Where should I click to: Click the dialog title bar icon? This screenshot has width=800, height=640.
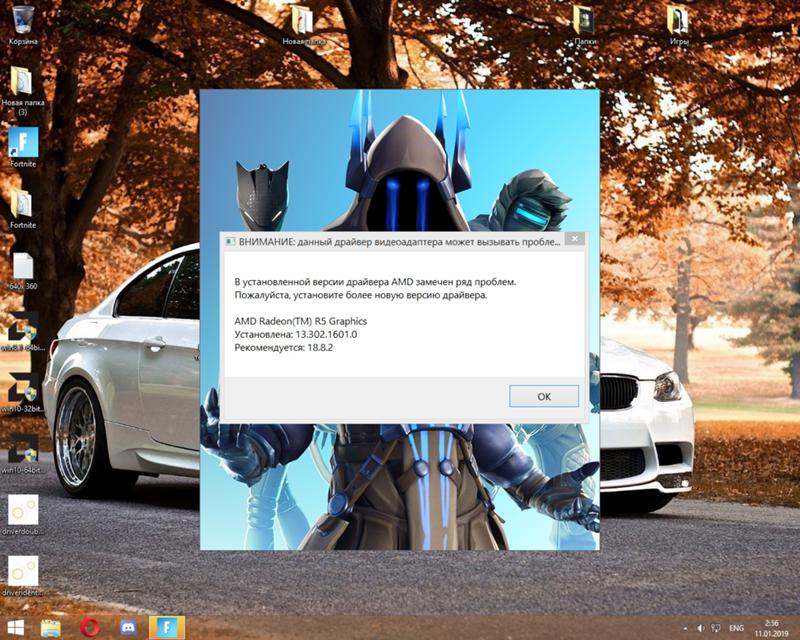[231, 241]
